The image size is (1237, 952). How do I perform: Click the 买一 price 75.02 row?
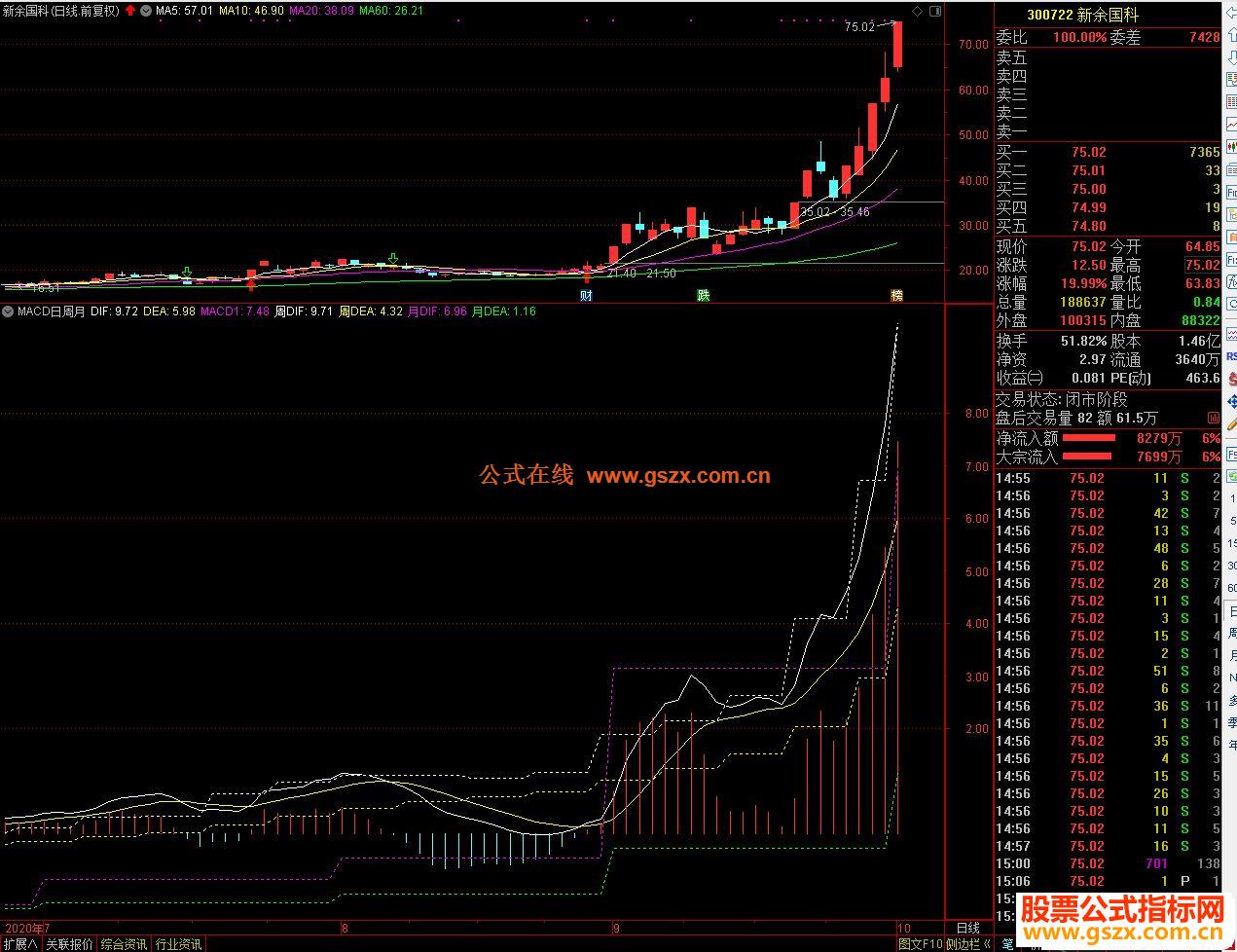tap(1108, 152)
